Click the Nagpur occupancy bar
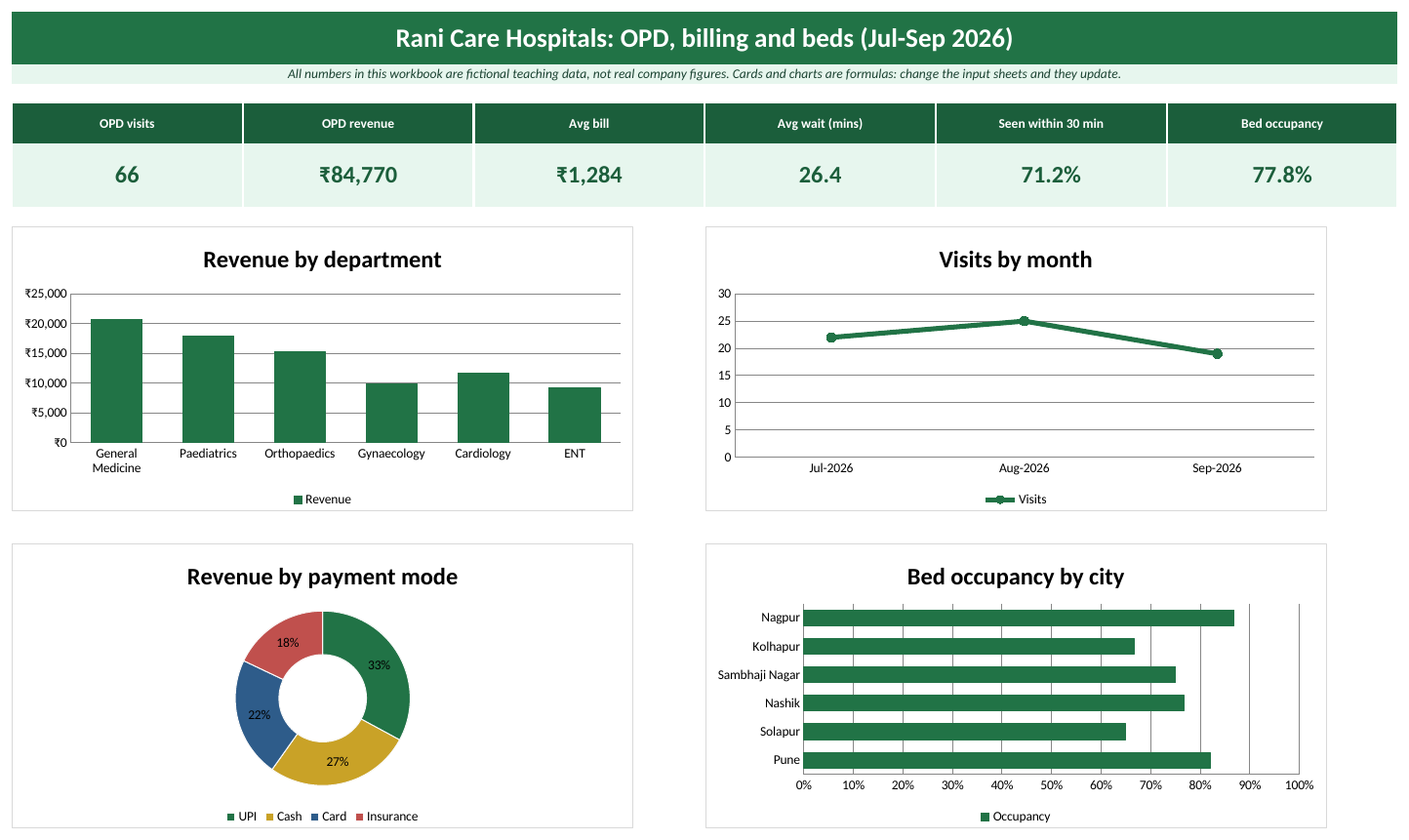The height and width of the screenshot is (840, 1409). pyautogui.click(x=1019, y=618)
